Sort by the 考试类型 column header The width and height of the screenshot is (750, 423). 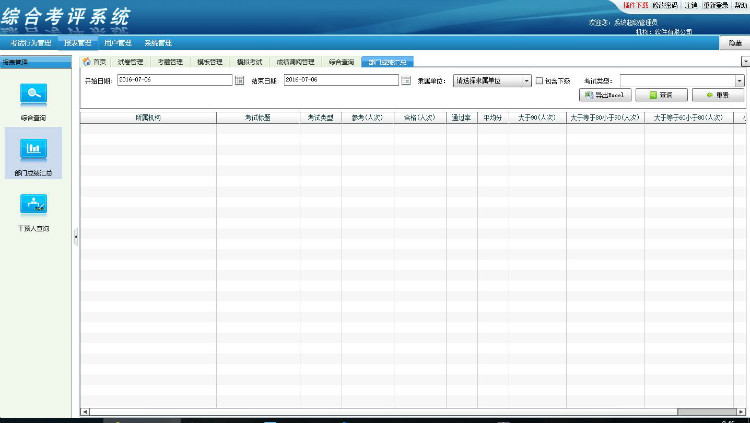(x=321, y=118)
